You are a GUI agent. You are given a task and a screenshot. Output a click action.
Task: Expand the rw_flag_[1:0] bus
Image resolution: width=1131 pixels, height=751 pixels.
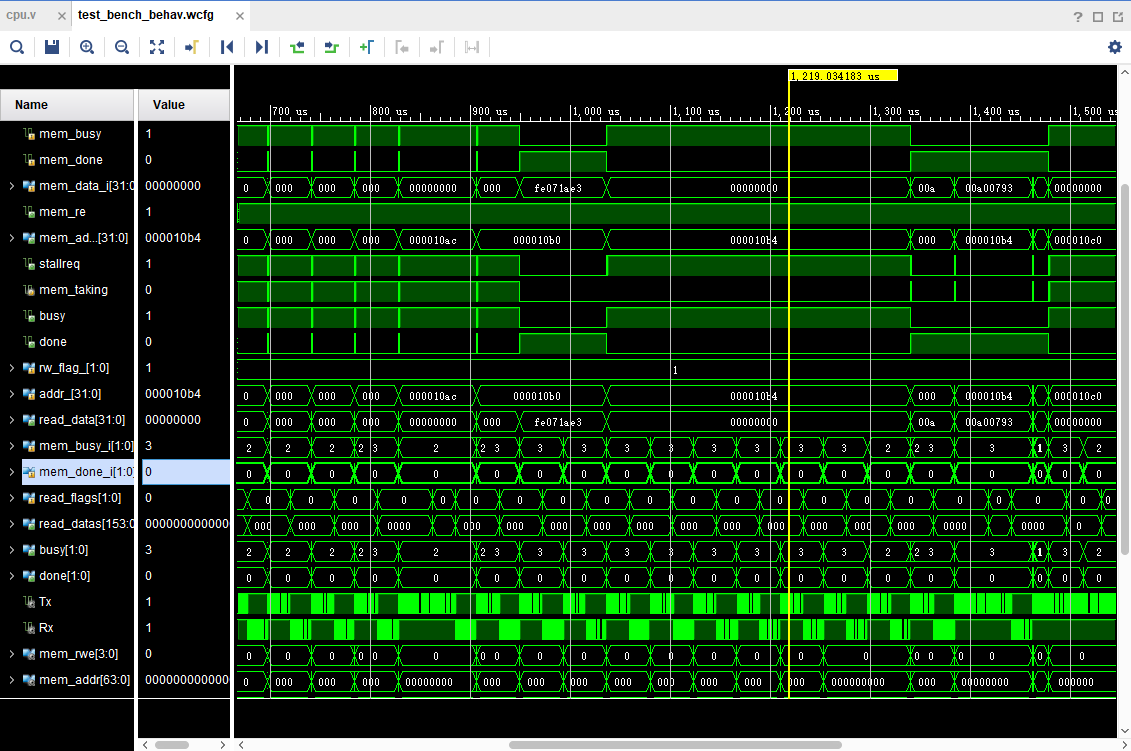(x=12, y=368)
